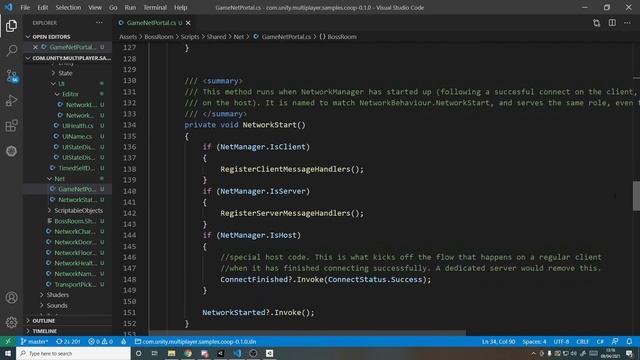Click Synchronize Changes in status bar
640x360 pixels.
(x=68, y=342)
